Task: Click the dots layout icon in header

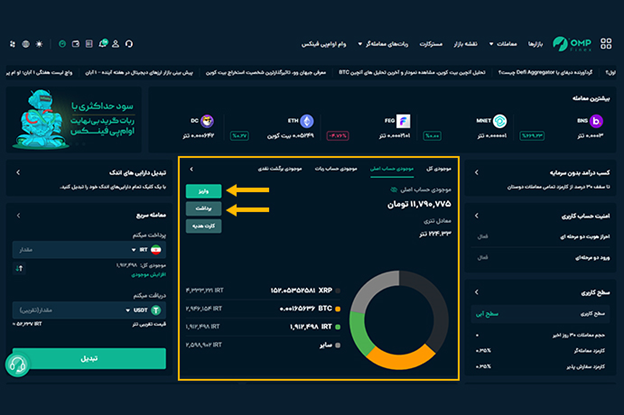Action: pos(13,44)
